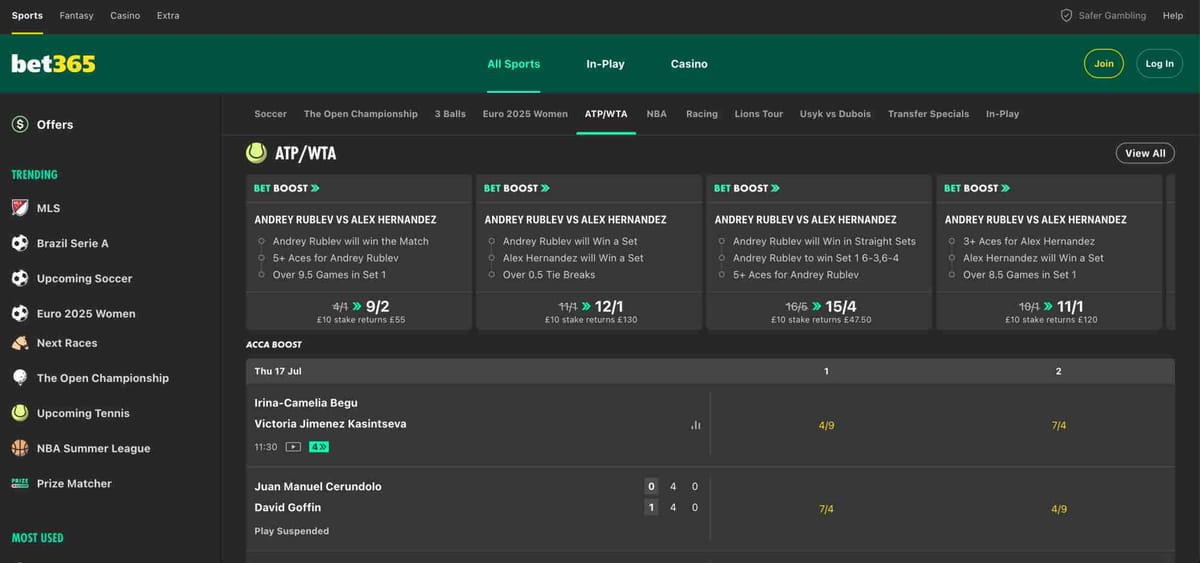Click the NBA Summer League basketball icon
The width and height of the screenshot is (1200, 563).
20,448
